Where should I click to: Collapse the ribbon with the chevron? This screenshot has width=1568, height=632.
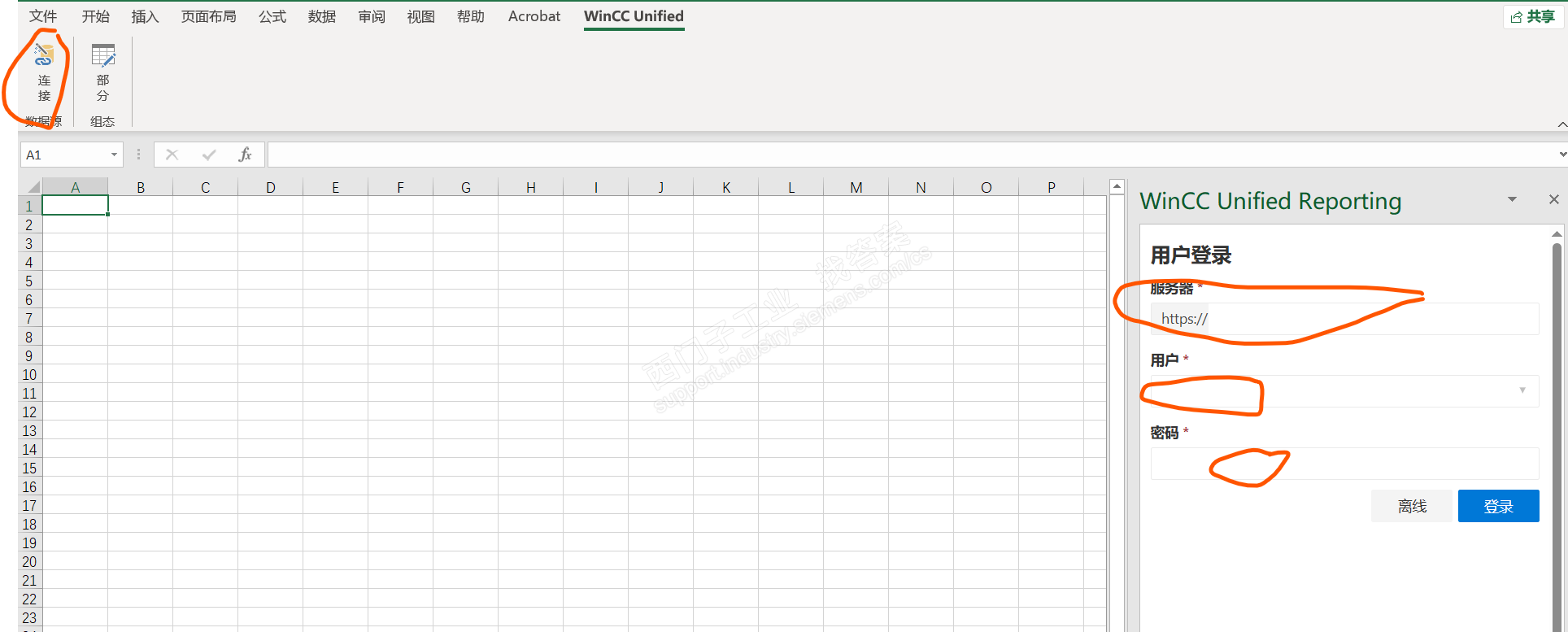coord(1561,124)
